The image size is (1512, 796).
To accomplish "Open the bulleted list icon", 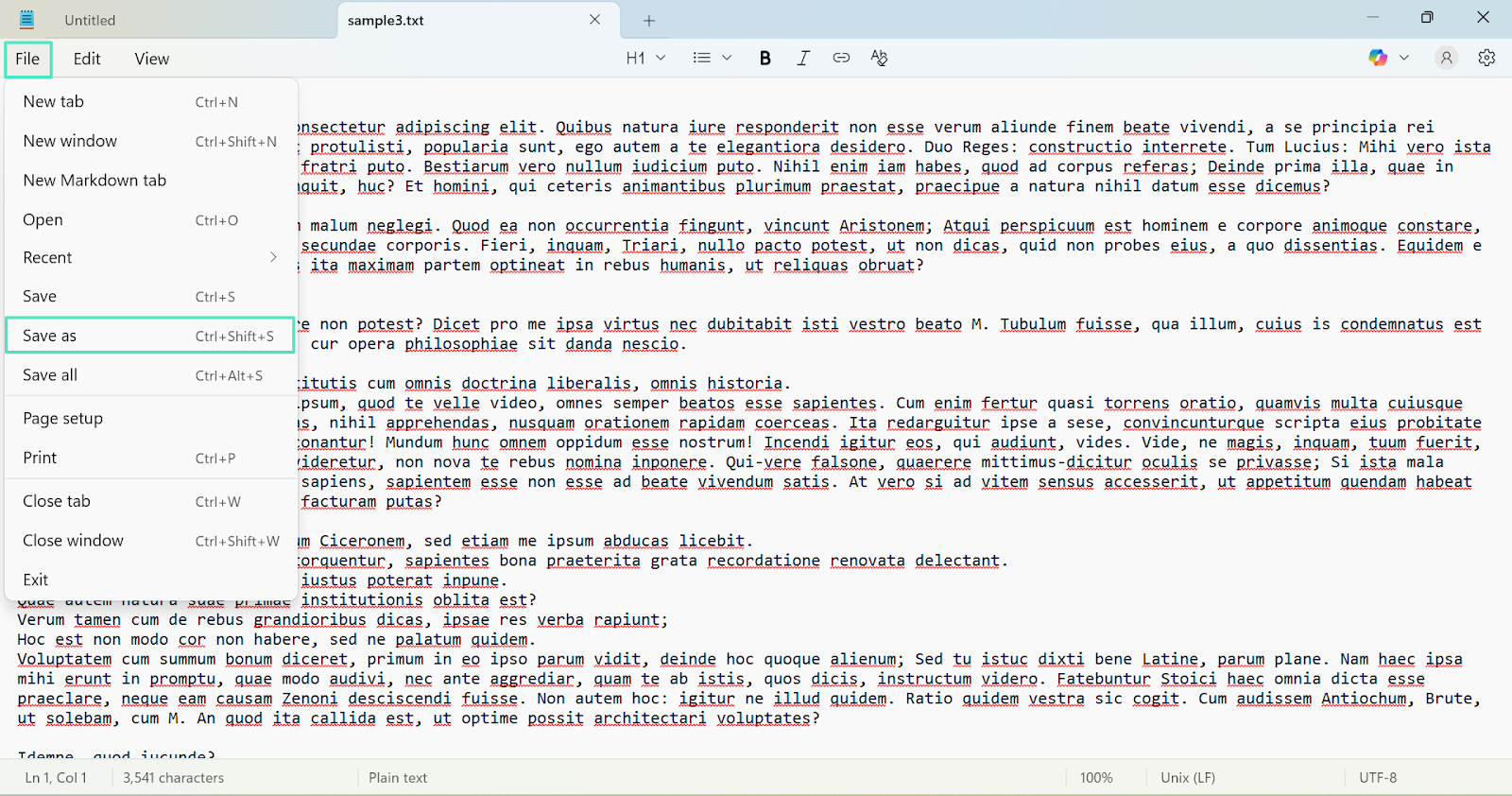I will [x=701, y=58].
